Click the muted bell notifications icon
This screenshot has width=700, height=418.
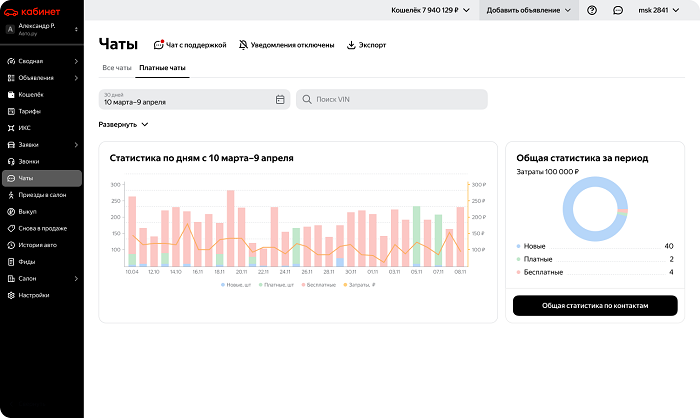(x=244, y=45)
